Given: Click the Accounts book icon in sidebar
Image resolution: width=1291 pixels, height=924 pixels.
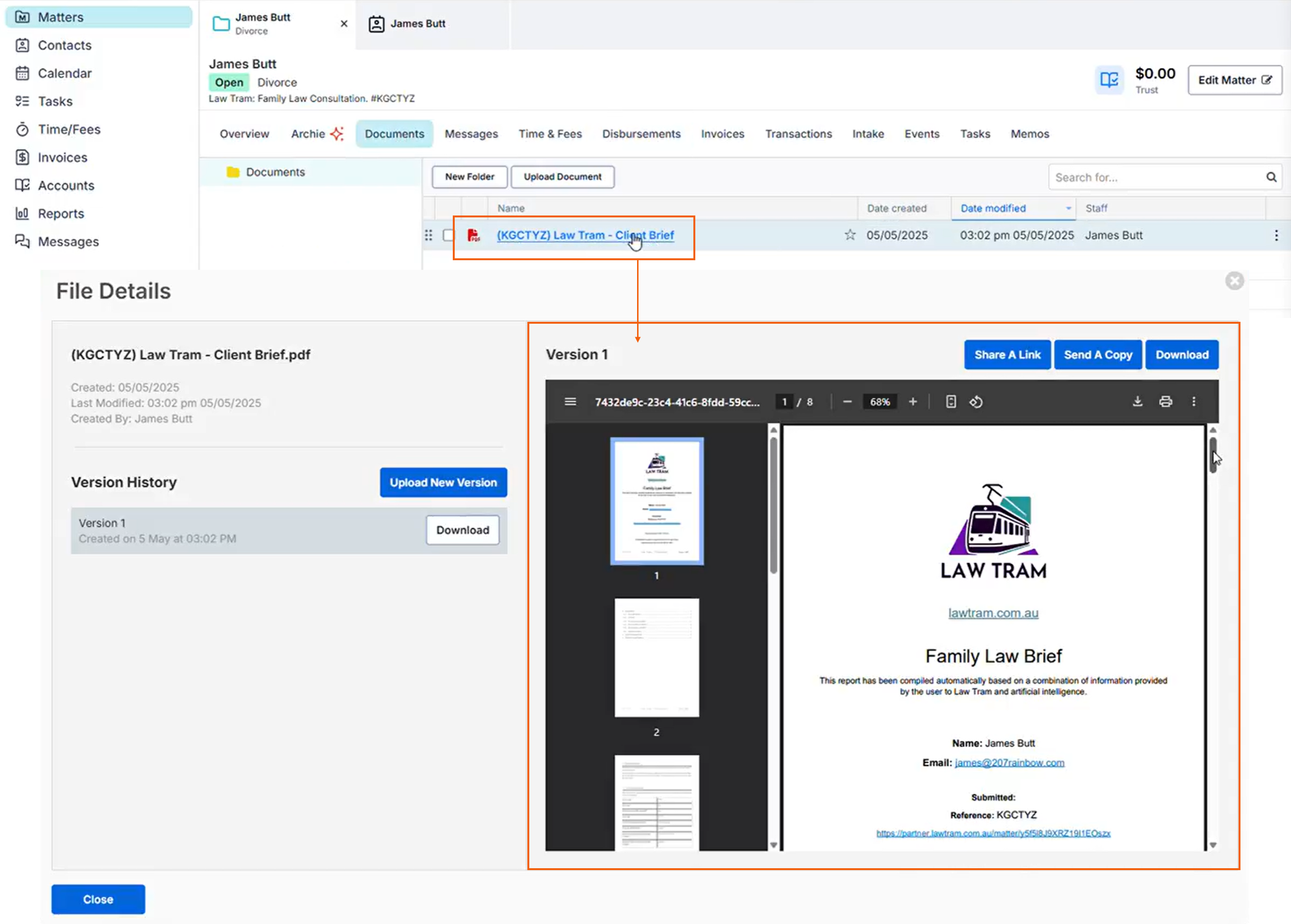Looking at the screenshot, I should (22, 185).
